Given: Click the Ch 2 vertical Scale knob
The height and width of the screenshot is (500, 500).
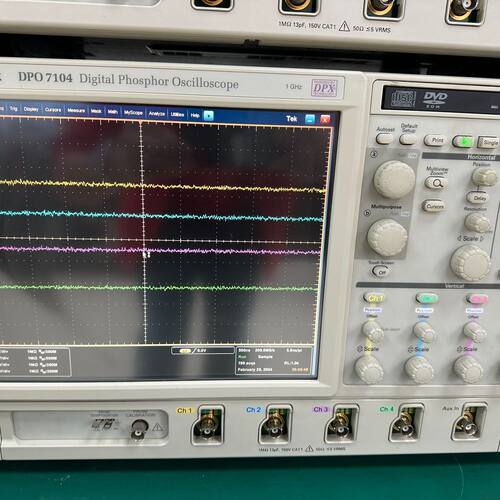Looking at the screenshot, I should pyautogui.click(x=419, y=370).
